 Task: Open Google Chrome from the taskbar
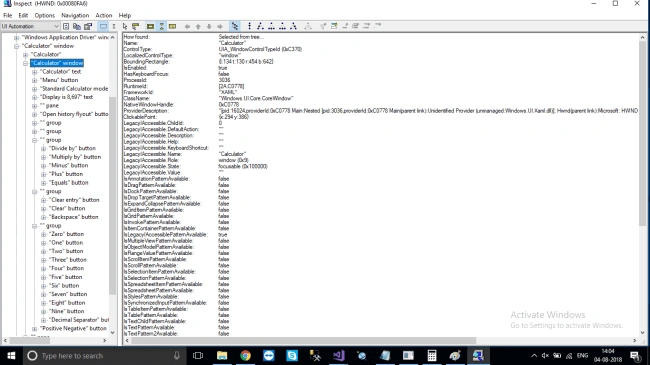coord(245,356)
